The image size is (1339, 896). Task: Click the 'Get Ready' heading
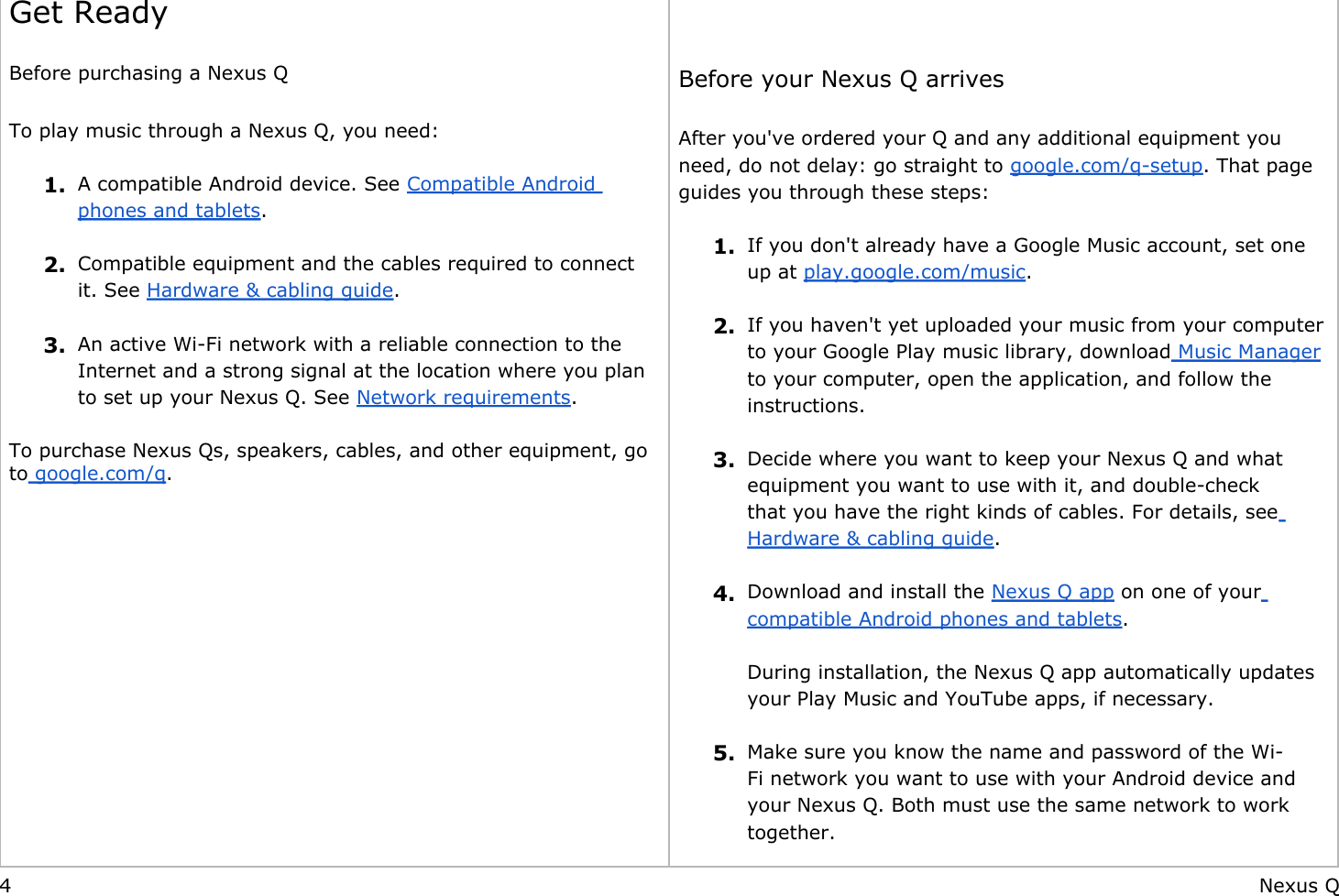tap(89, 13)
